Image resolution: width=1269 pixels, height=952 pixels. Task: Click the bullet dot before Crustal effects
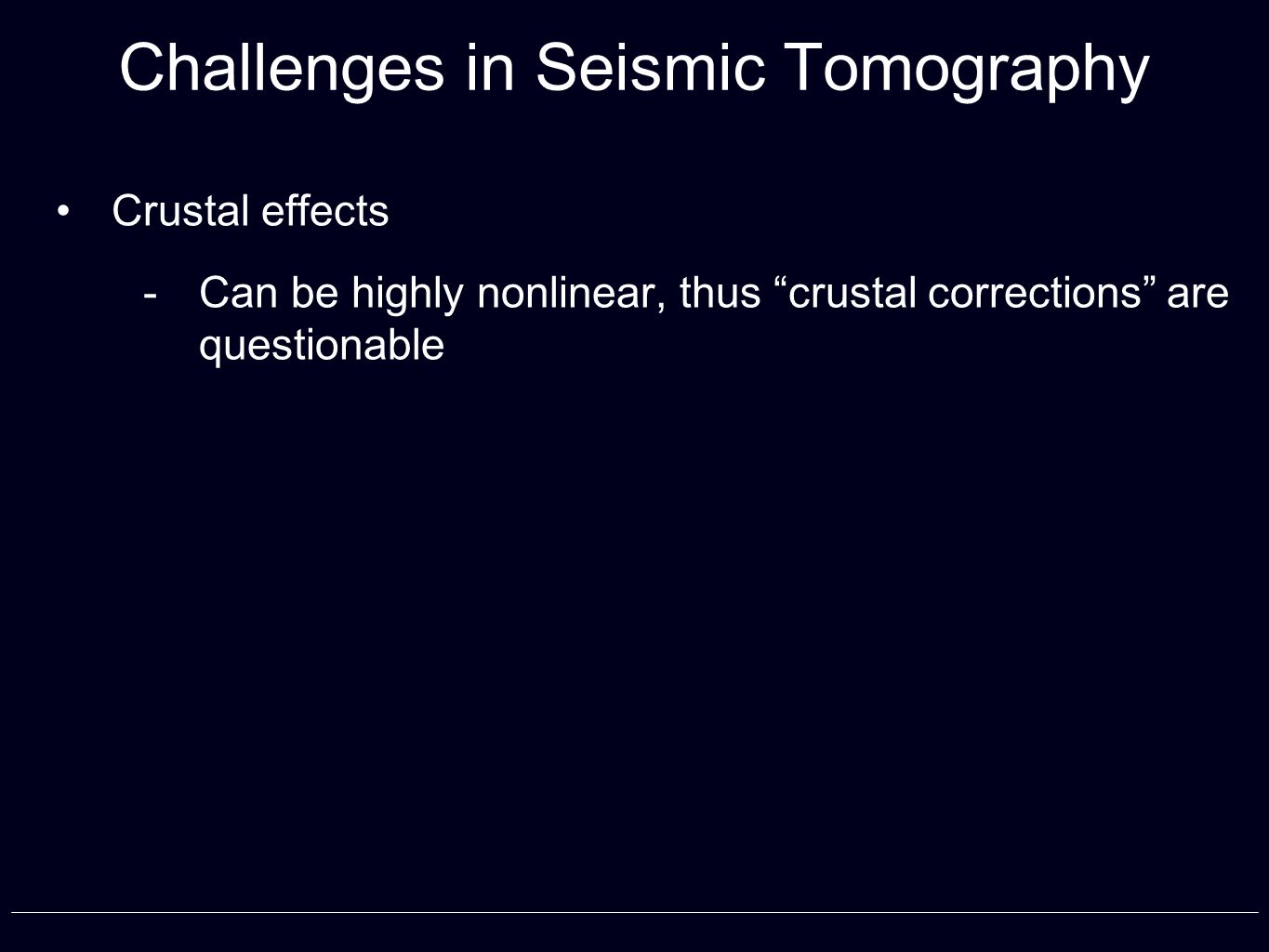tap(62, 211)
